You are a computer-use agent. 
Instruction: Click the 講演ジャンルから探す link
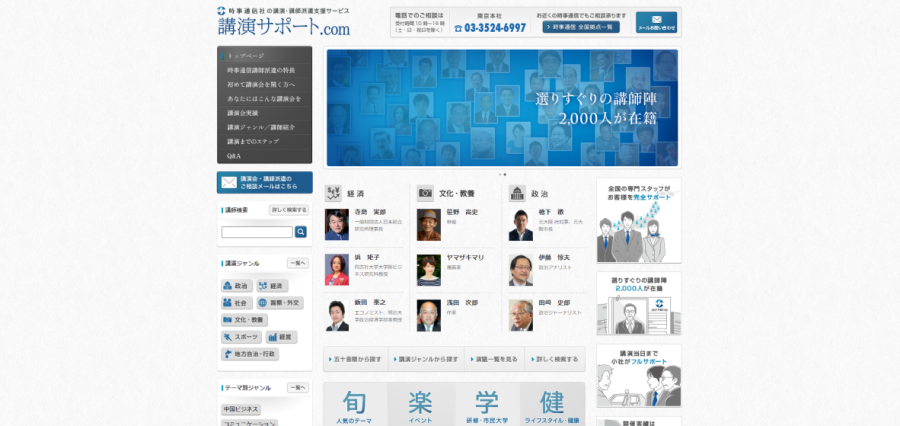point(426,359)
